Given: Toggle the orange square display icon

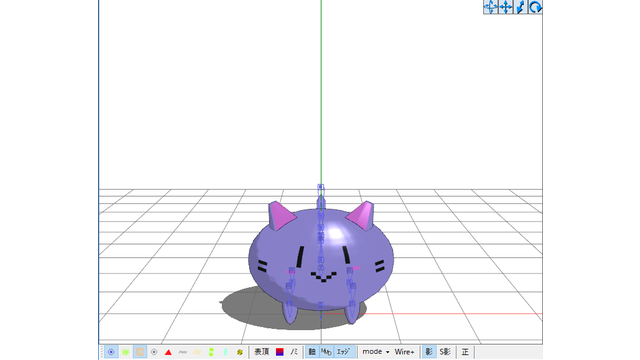Looking at the screenshot, I should (x=140, y=352).
